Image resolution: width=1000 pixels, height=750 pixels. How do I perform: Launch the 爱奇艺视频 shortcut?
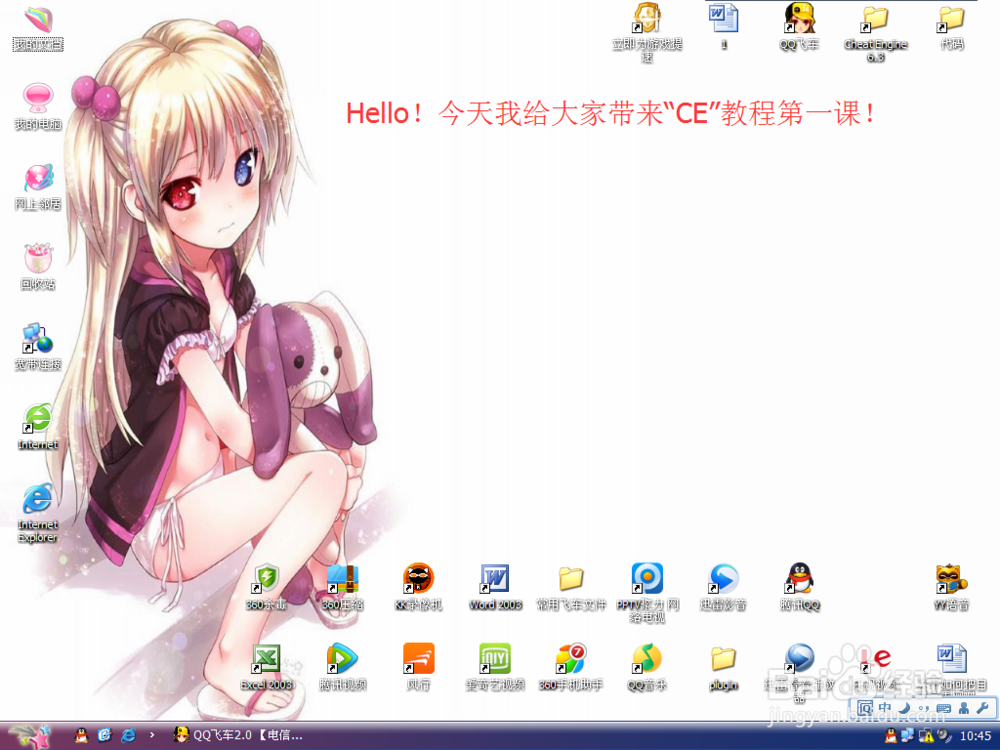495,667
